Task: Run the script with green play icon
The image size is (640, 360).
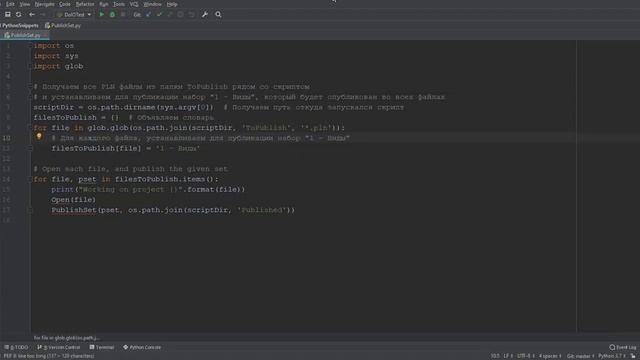Action: 102,14
